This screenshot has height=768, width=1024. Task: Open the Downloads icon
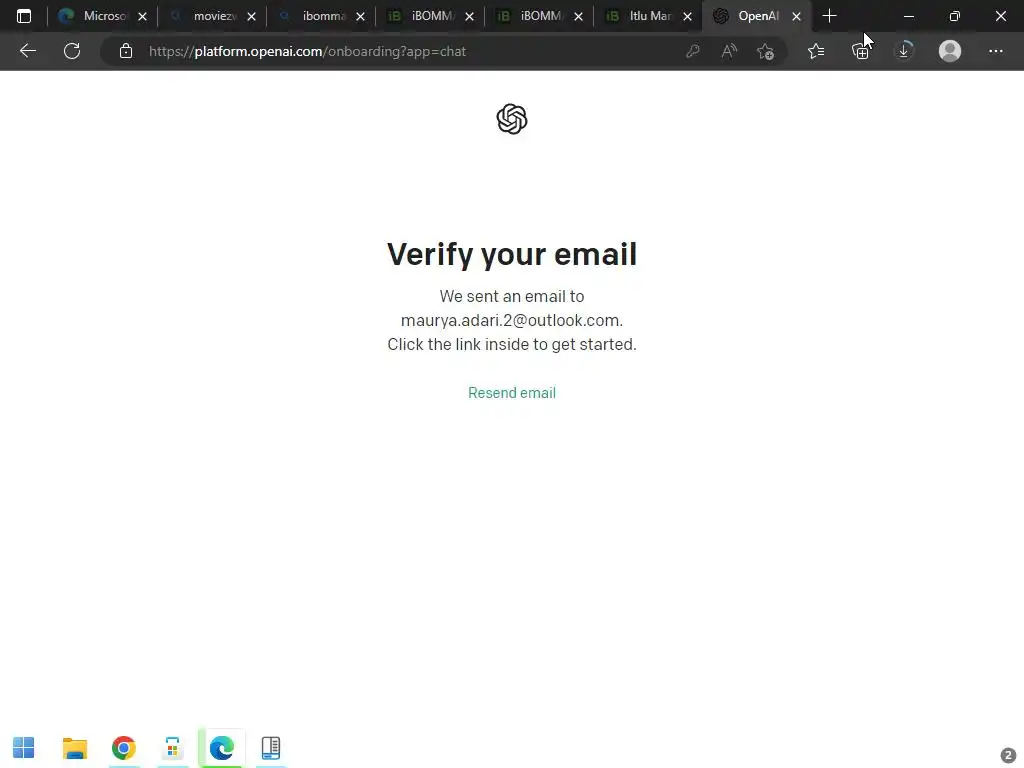coord(904,51)
